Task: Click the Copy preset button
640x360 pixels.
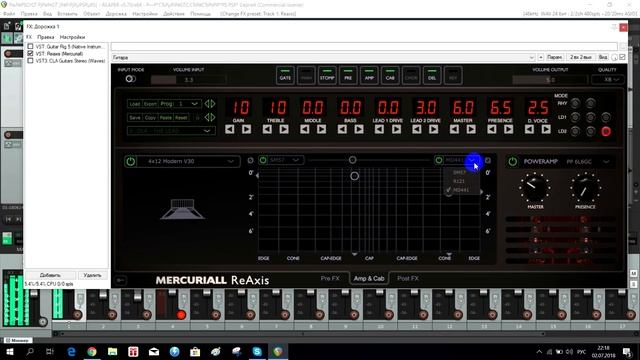Action: click(150, 118)
